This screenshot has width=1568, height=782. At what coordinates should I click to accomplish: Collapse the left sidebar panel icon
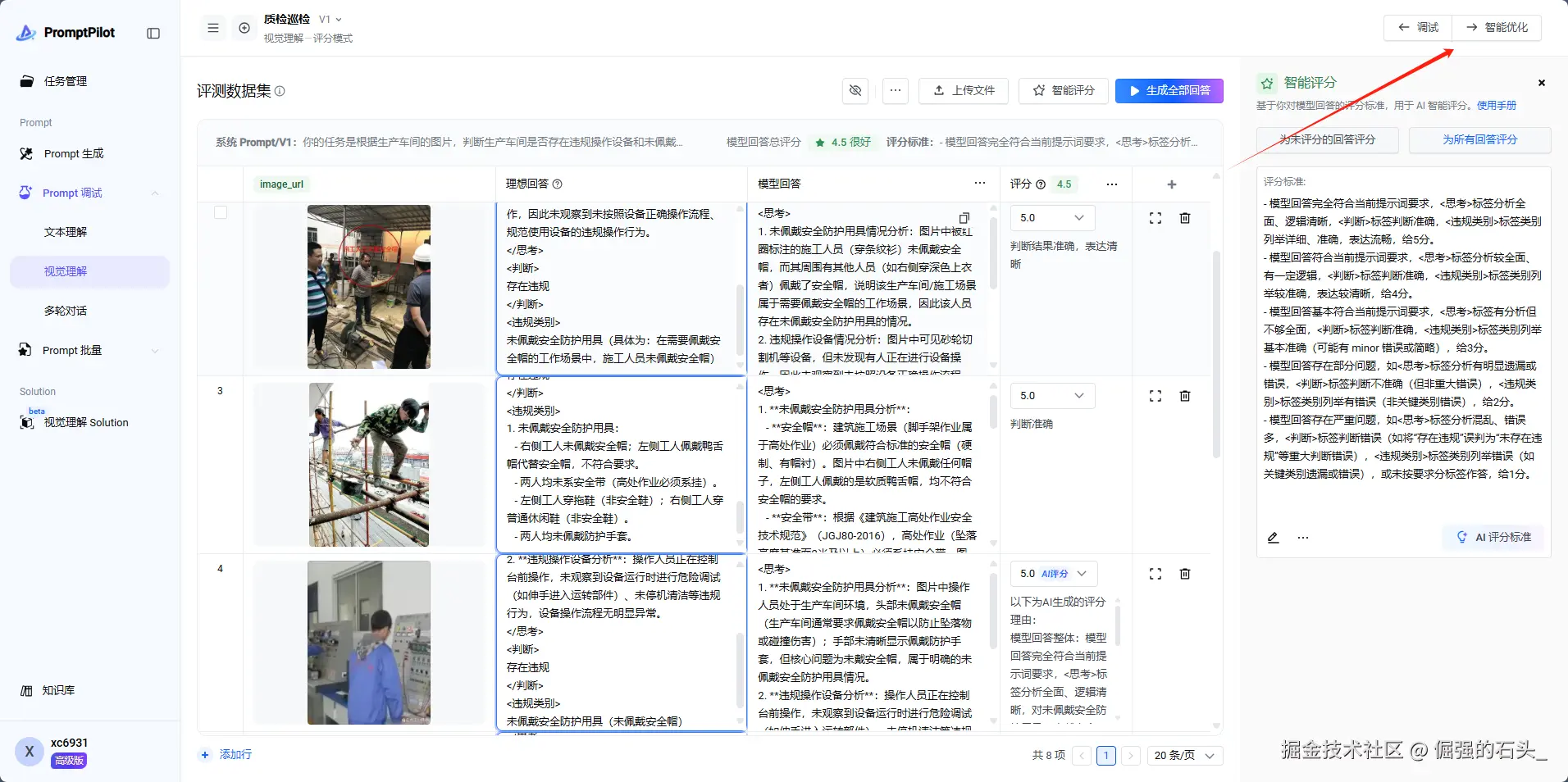tap(153, 34)
